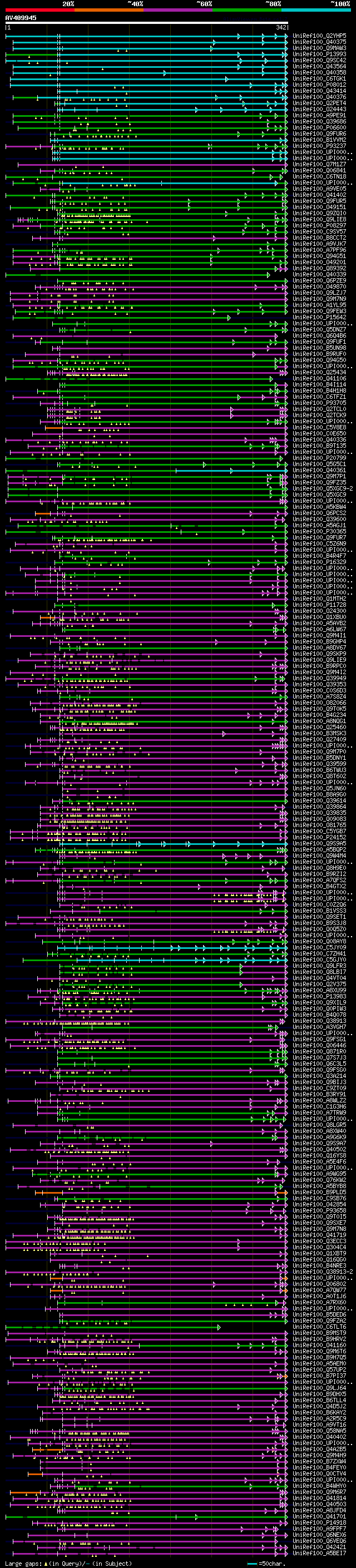
Task: Pick the UniRef100_Q6PZE9 row label
Action: [319, 280]
